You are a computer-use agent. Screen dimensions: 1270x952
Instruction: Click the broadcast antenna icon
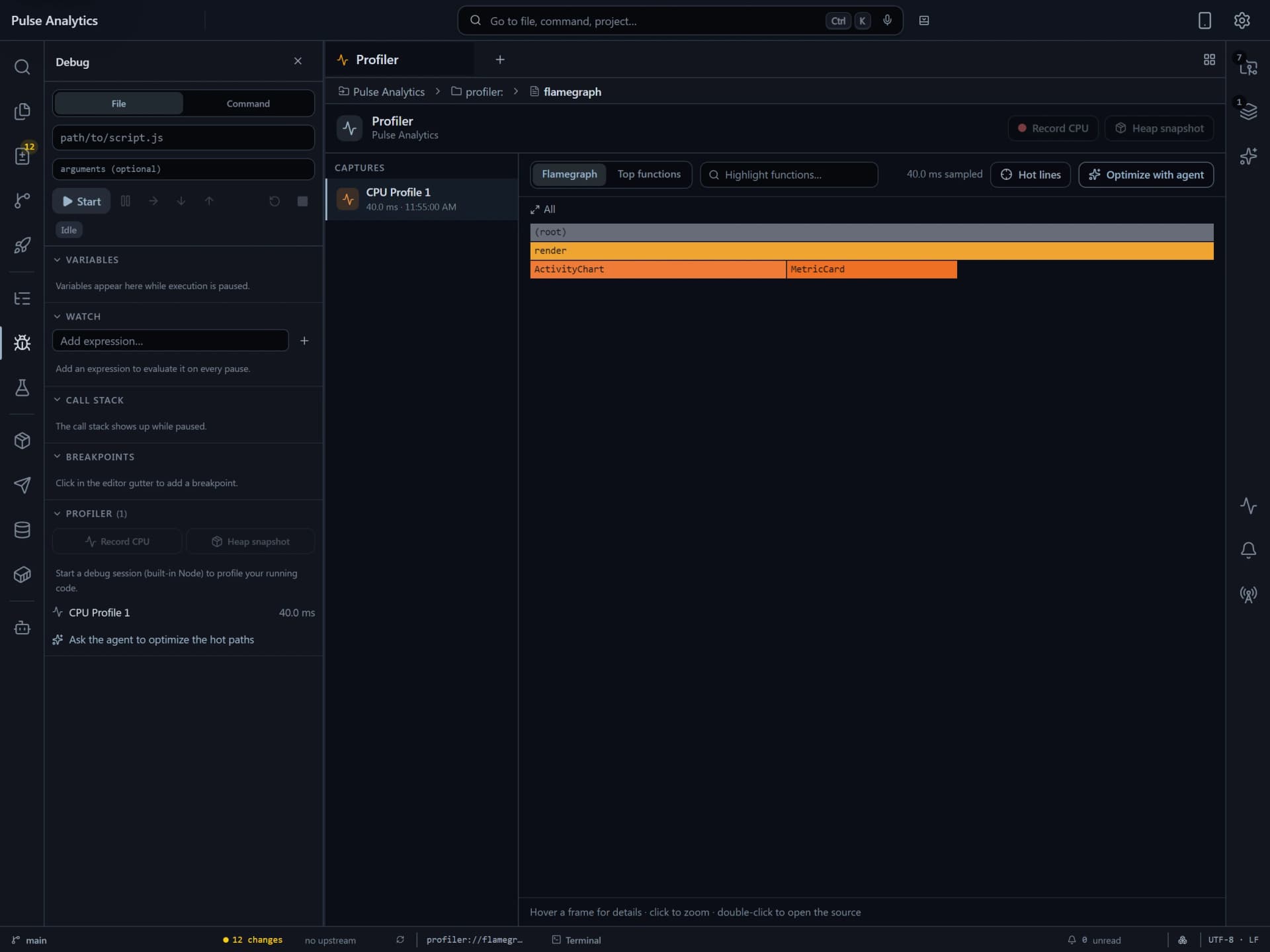point(1248,594)
